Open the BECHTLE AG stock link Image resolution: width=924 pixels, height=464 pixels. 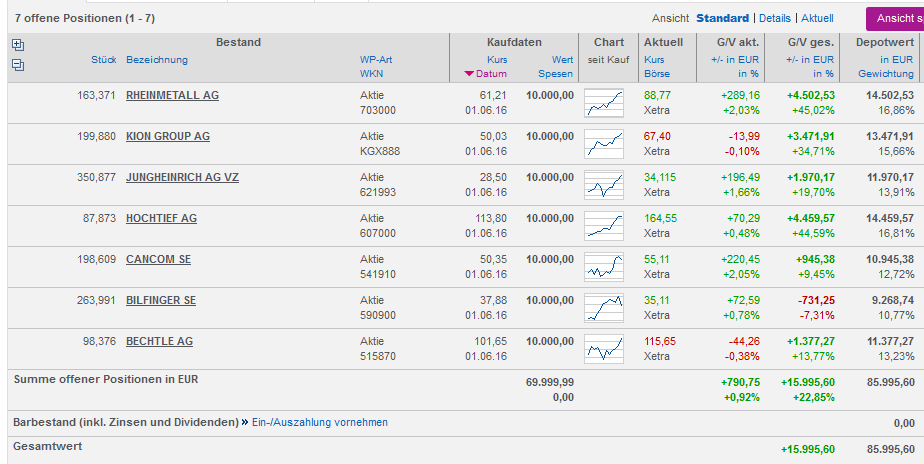159,341
